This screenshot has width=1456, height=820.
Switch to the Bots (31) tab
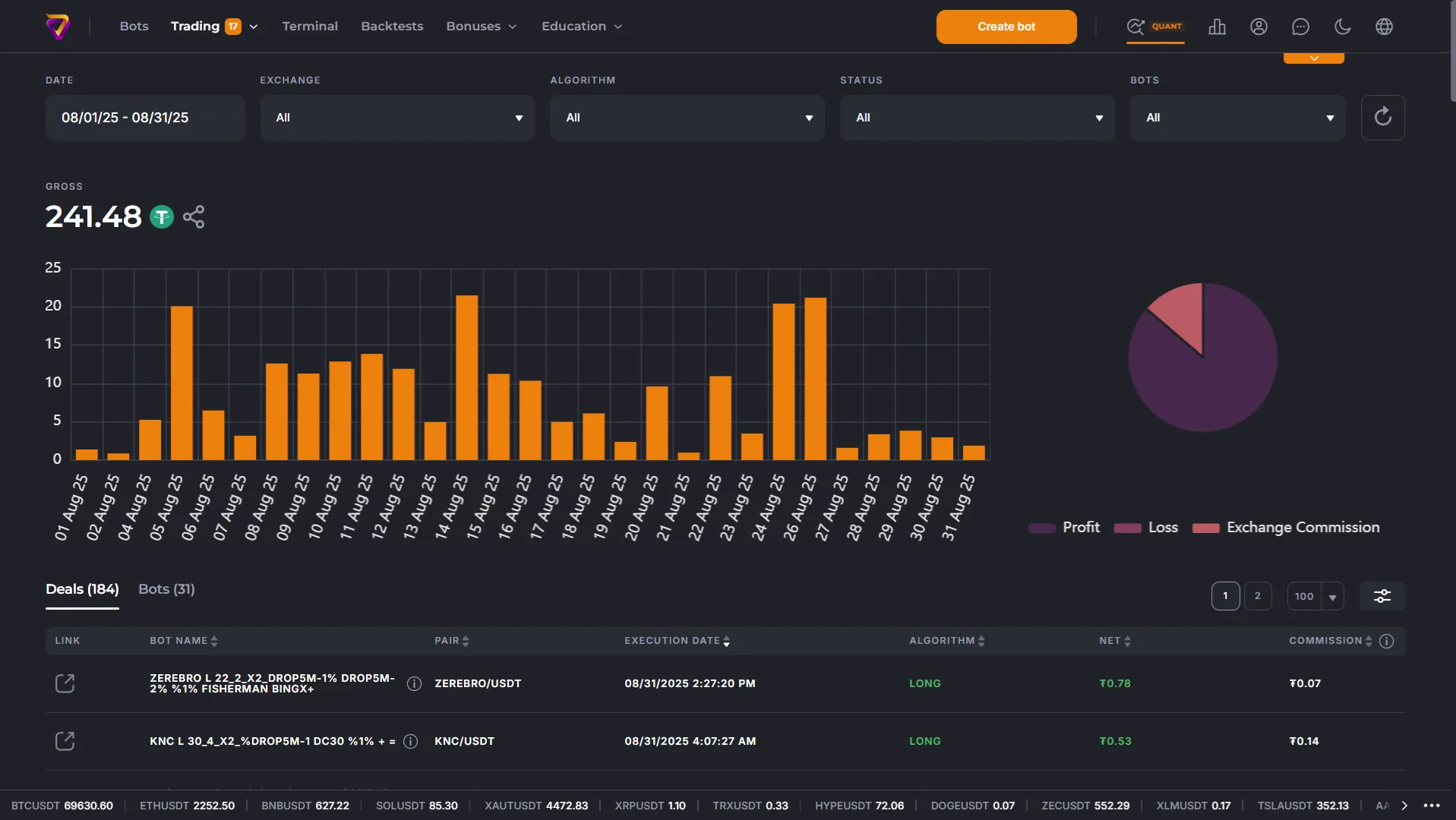click(x=166, y=589)
